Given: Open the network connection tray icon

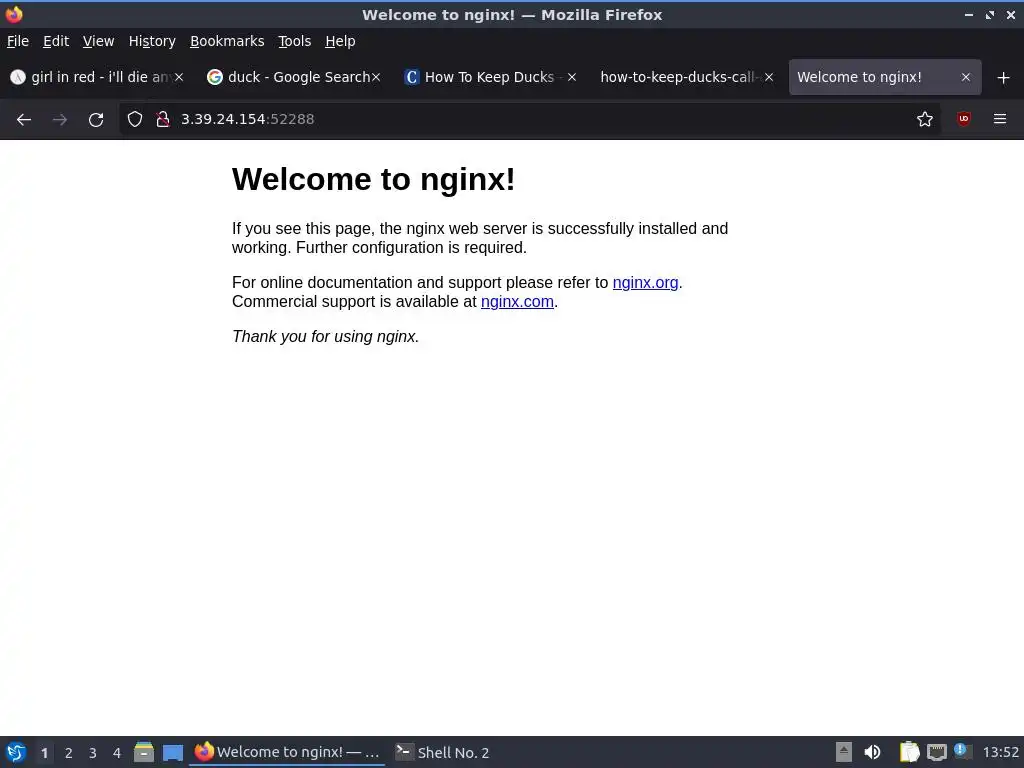Looking at the screenshot, I should pos(936,752).
